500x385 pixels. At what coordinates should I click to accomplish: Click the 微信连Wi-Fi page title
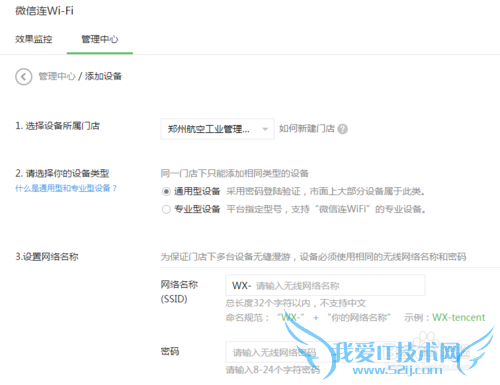tap(44, 11)
